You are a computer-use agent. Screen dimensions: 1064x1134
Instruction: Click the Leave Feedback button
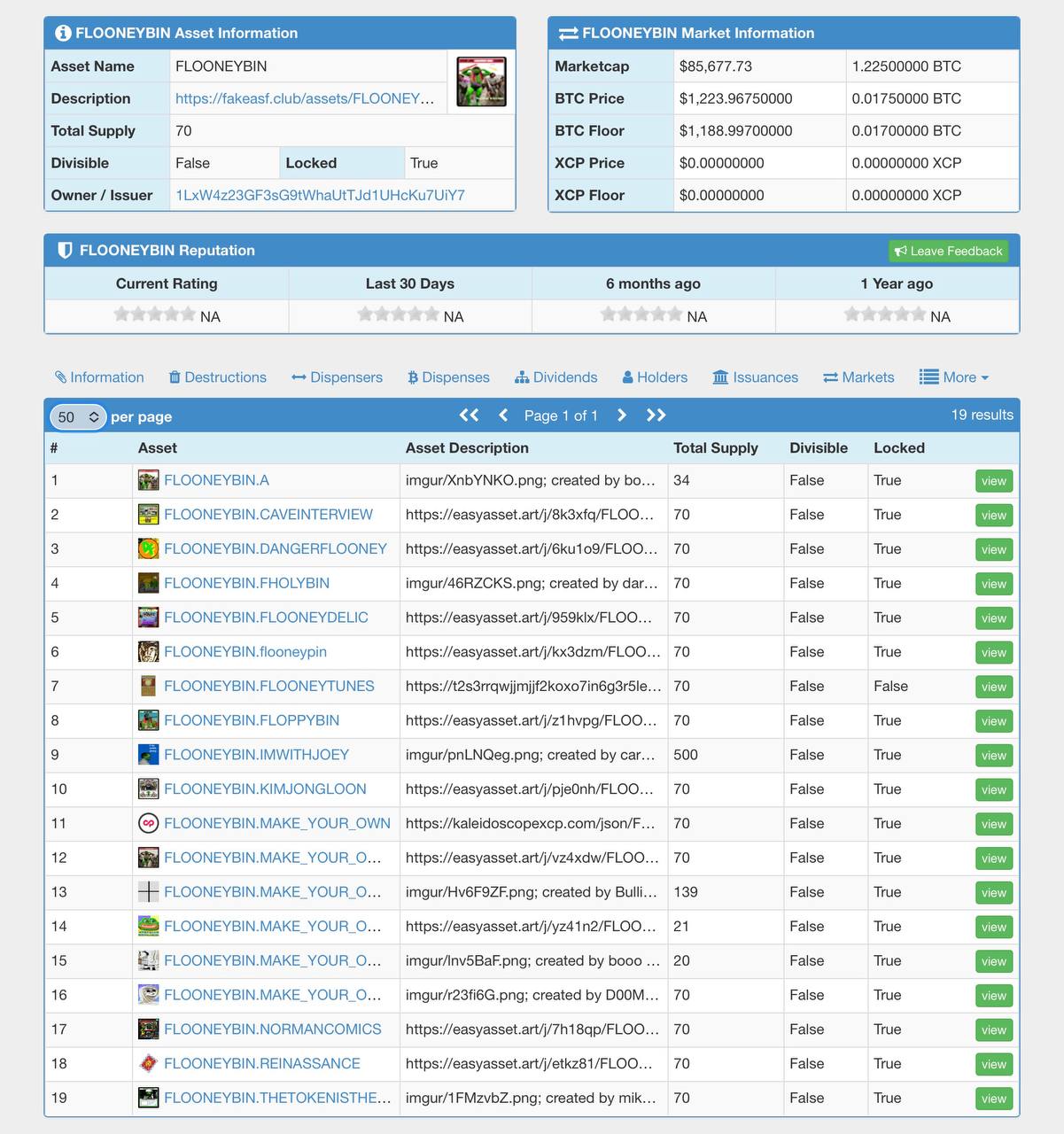(x=948, y=251)
